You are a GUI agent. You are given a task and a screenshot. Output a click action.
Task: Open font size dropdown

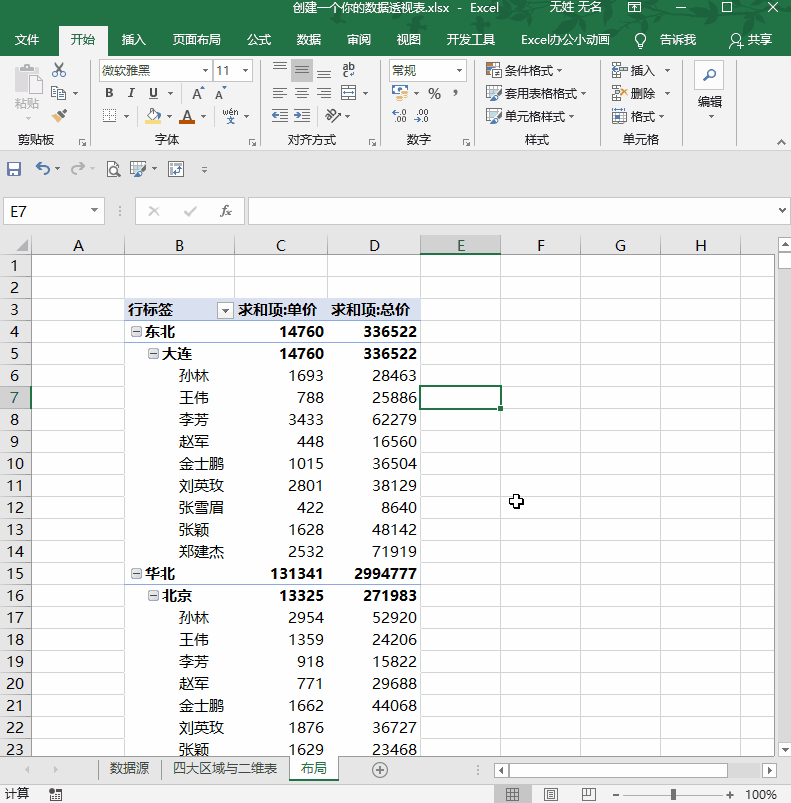pos(246,70)
